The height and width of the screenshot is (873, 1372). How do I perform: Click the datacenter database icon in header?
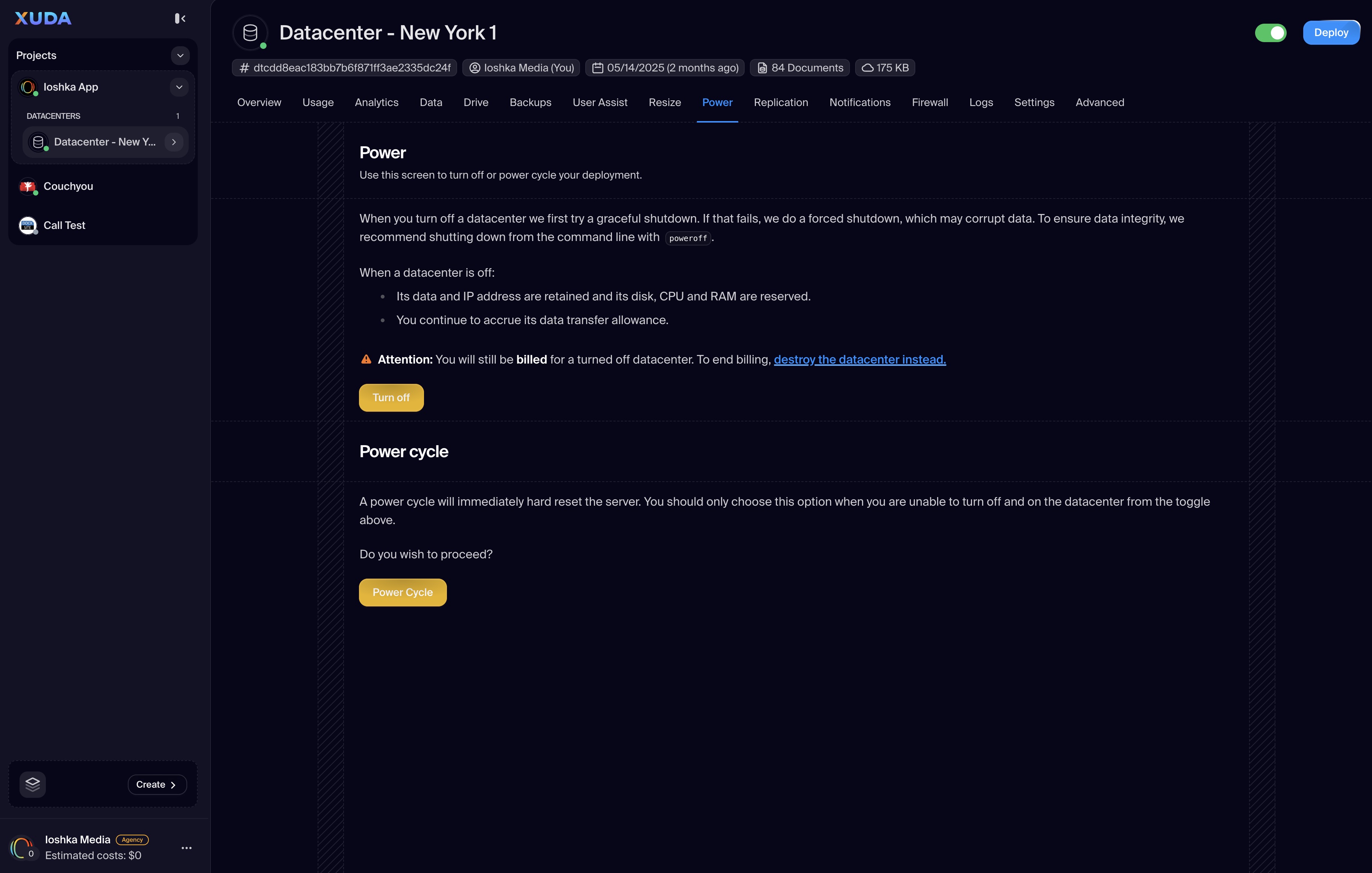(x=250, y=33)
